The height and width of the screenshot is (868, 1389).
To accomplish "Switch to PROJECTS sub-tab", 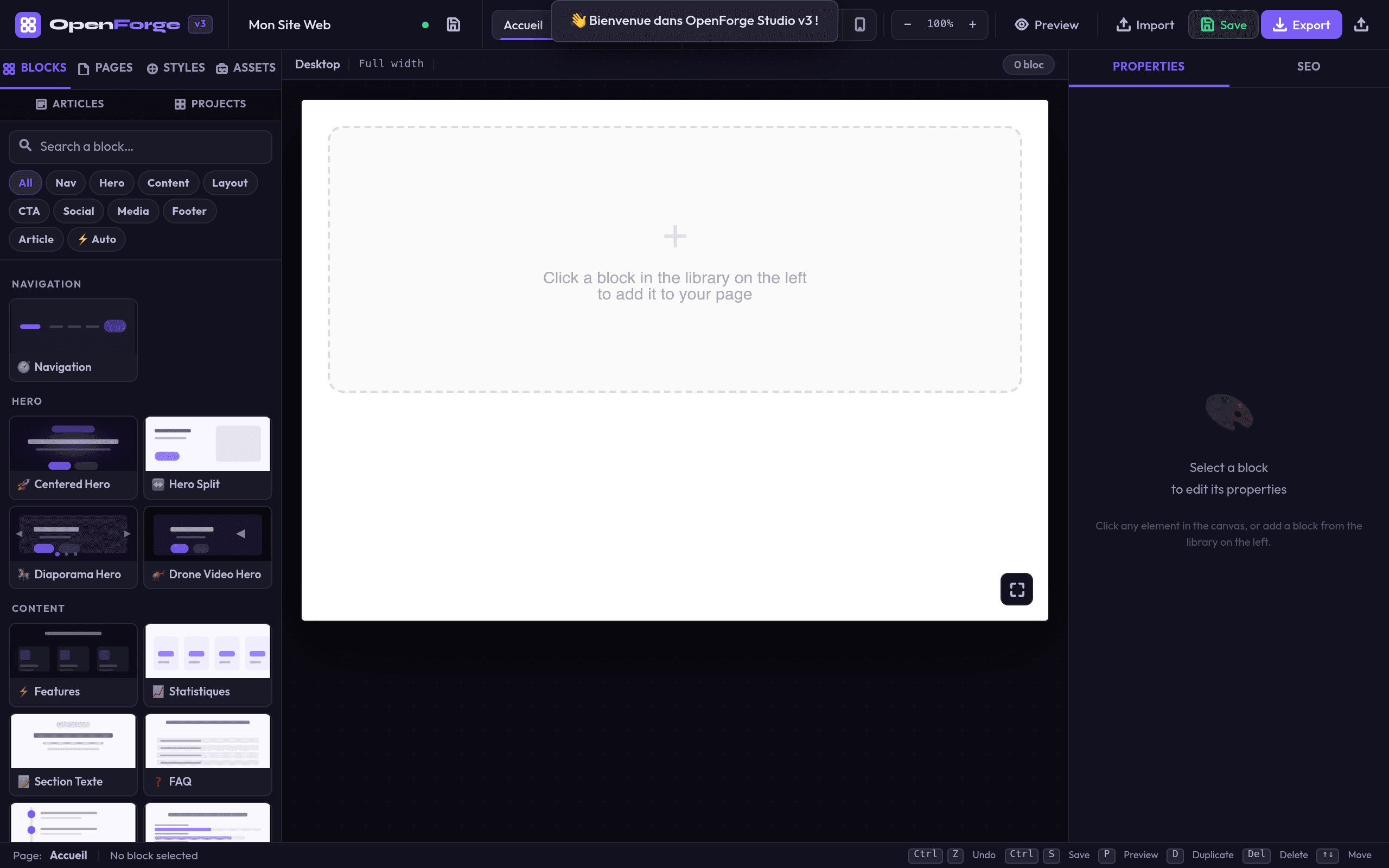I will click(x=210, y=104).
